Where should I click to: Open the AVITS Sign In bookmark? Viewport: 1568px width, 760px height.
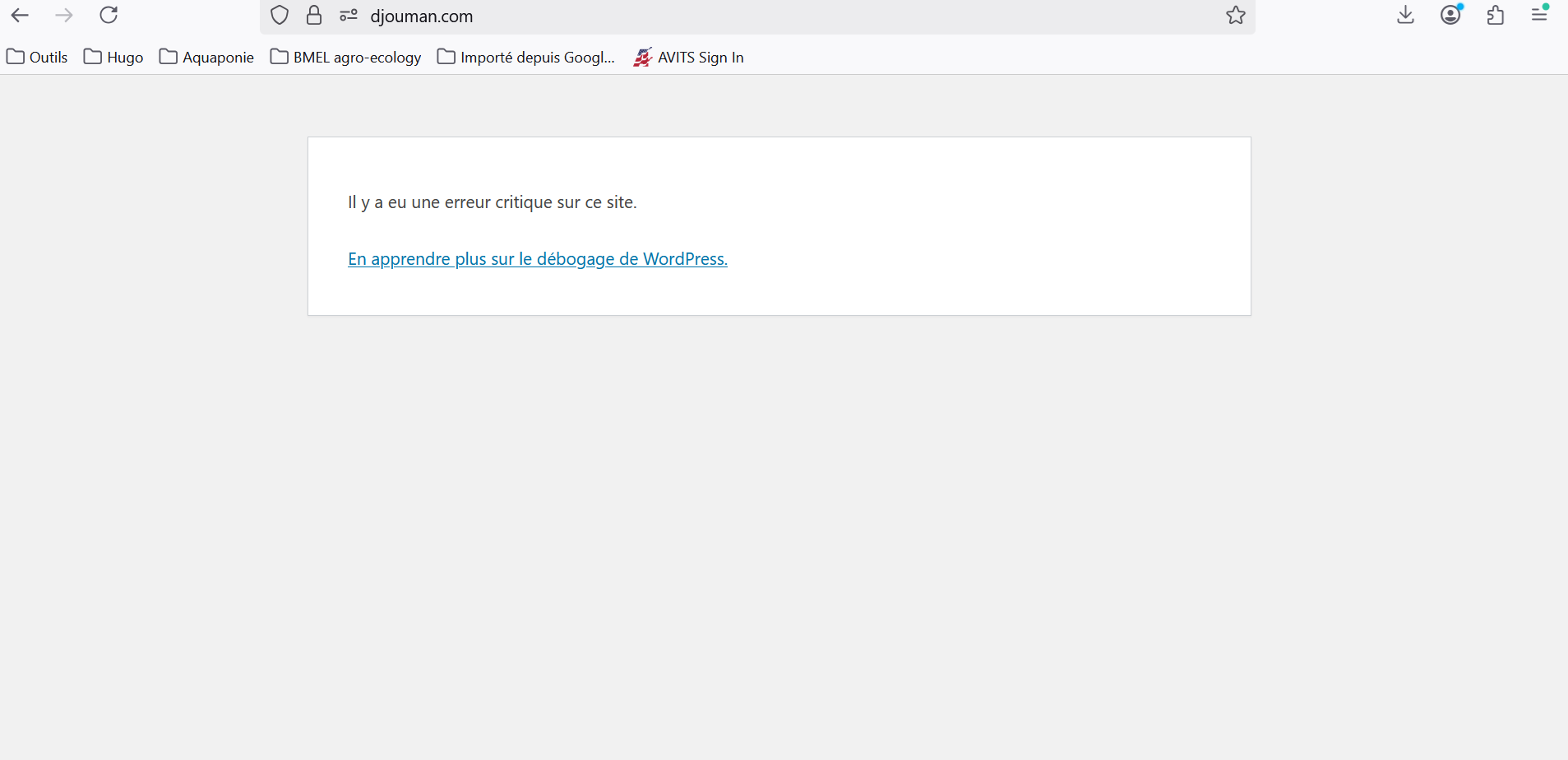point(688,57)
